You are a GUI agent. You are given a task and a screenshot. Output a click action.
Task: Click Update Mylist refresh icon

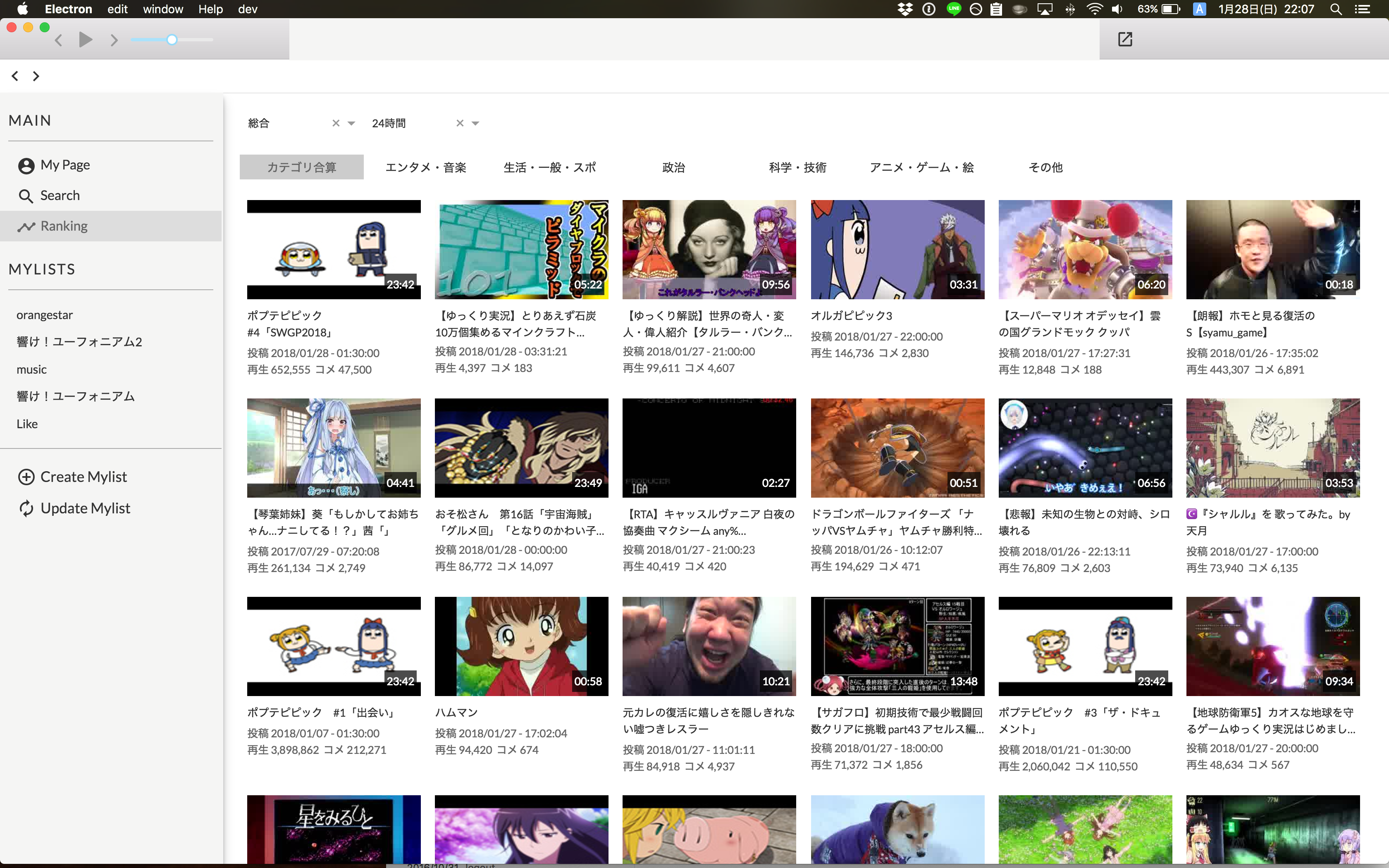26,509
